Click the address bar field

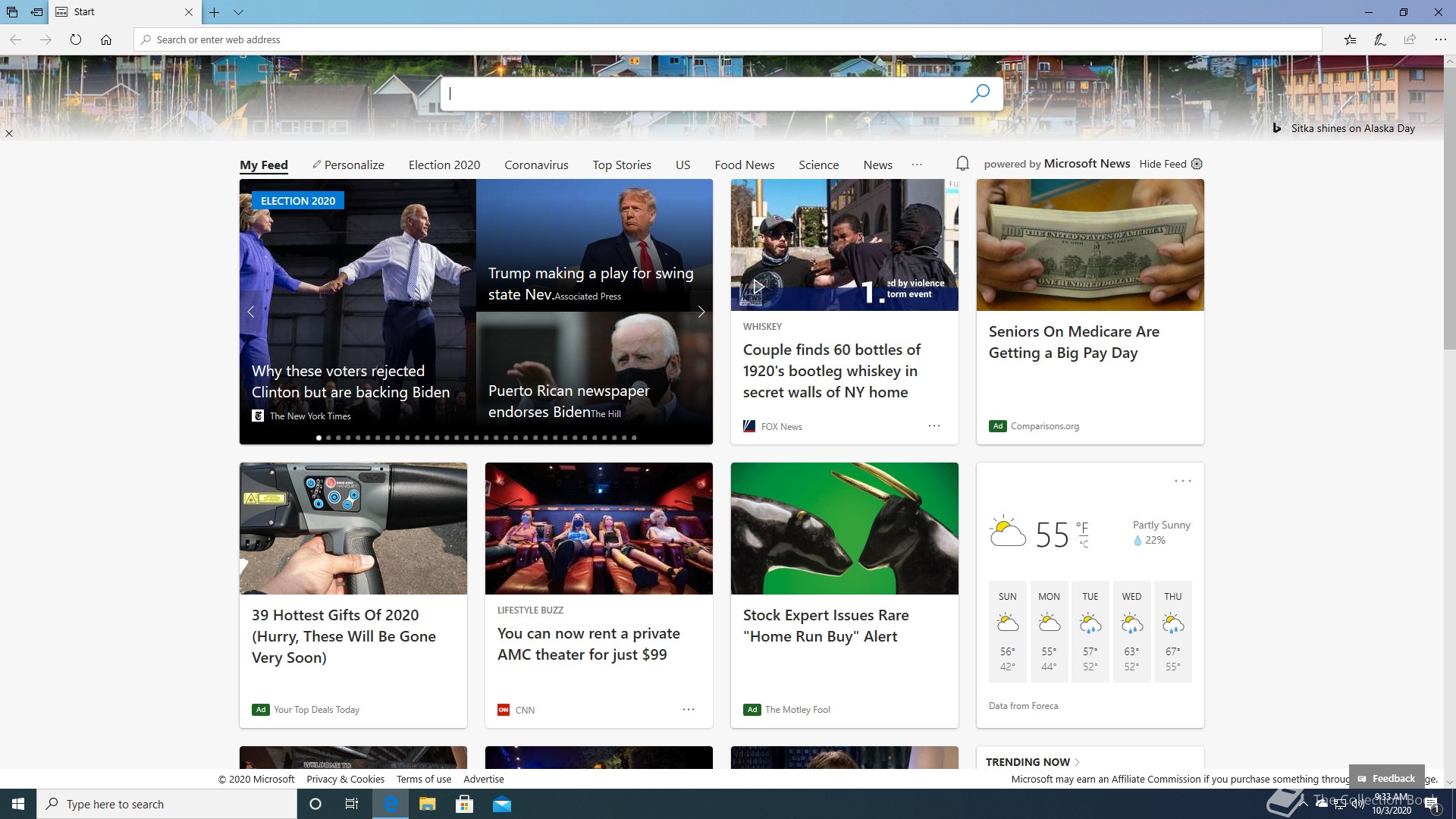728,39
